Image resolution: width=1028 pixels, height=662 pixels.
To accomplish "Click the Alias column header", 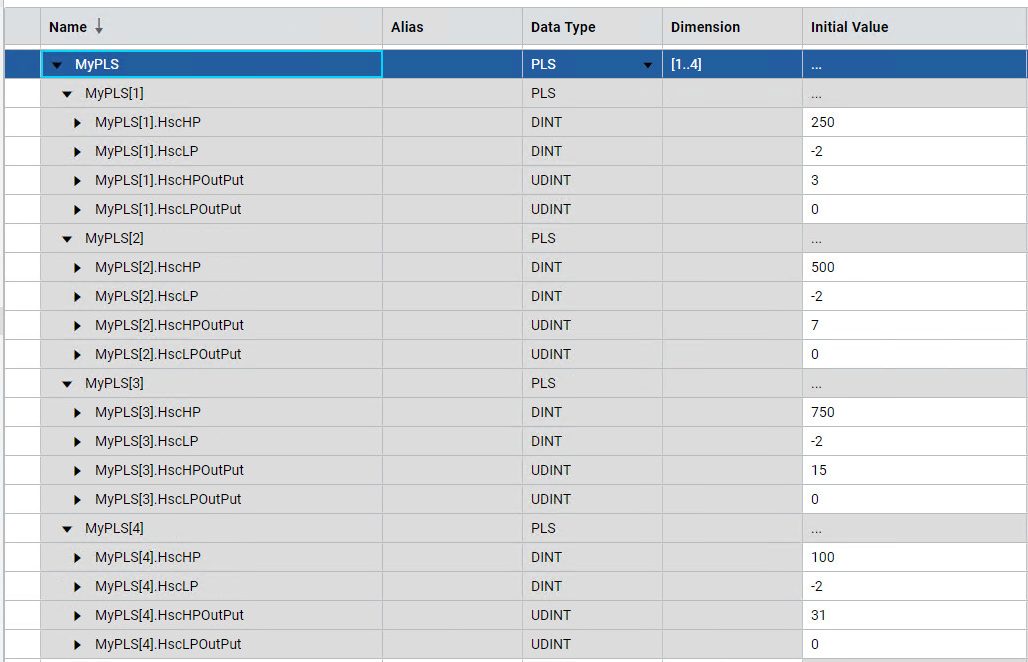I will (x=407, y=27).
